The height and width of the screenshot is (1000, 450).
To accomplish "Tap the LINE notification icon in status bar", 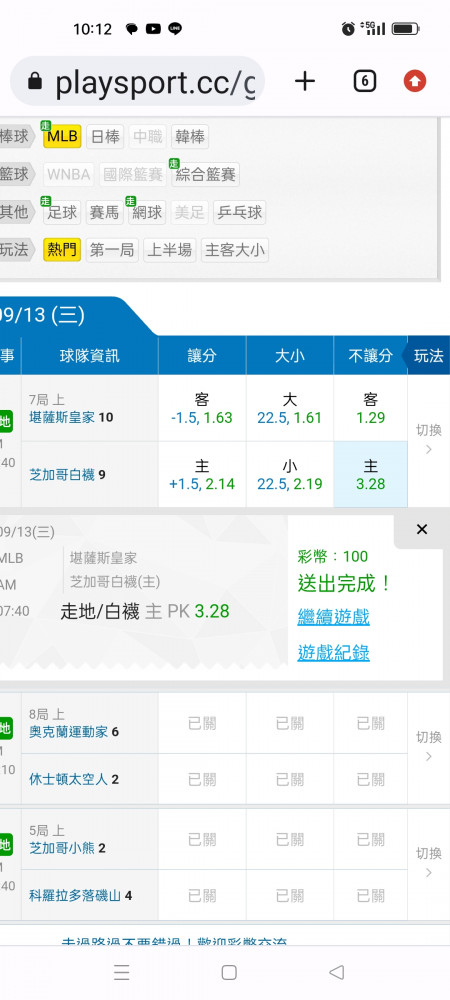I will tap(175, 29).
